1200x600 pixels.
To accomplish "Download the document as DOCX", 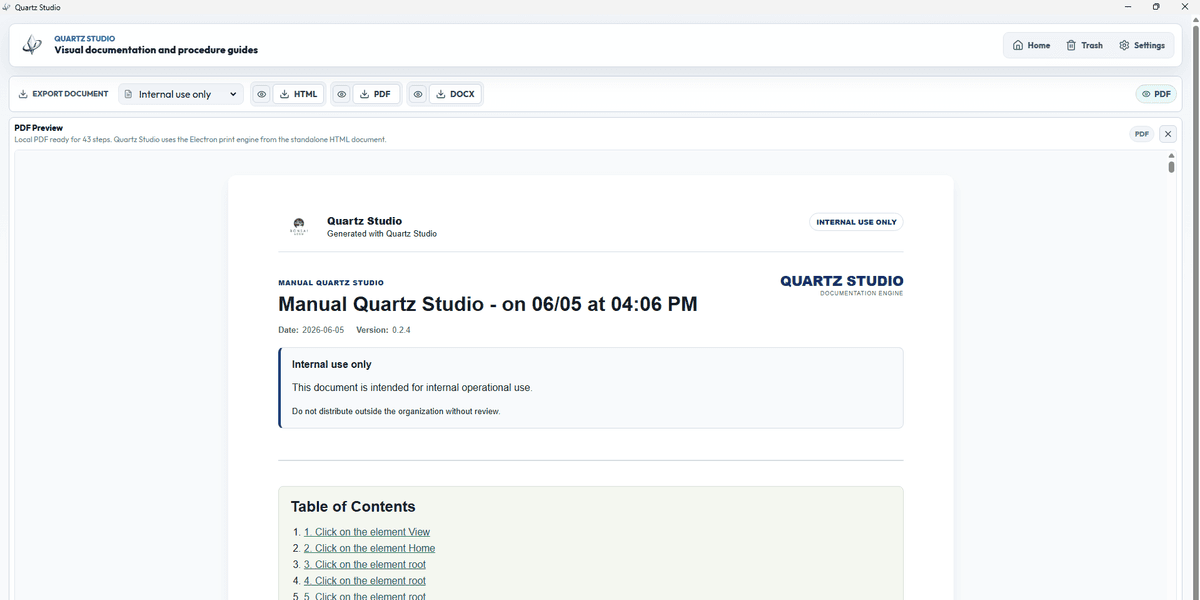I will [456, 94].
